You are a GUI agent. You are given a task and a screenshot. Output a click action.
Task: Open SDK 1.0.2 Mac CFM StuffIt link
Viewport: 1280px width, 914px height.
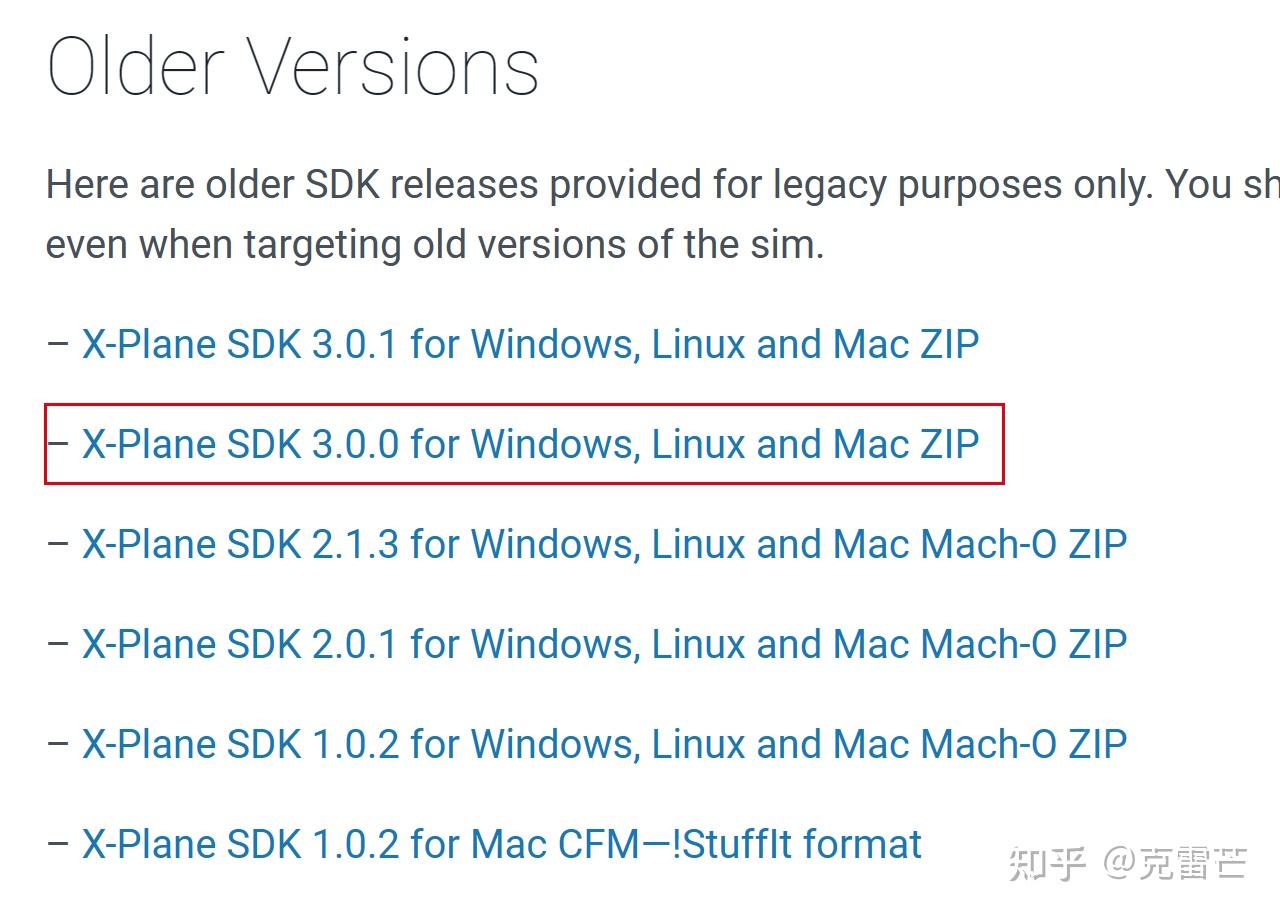click(x=501, y=845)
